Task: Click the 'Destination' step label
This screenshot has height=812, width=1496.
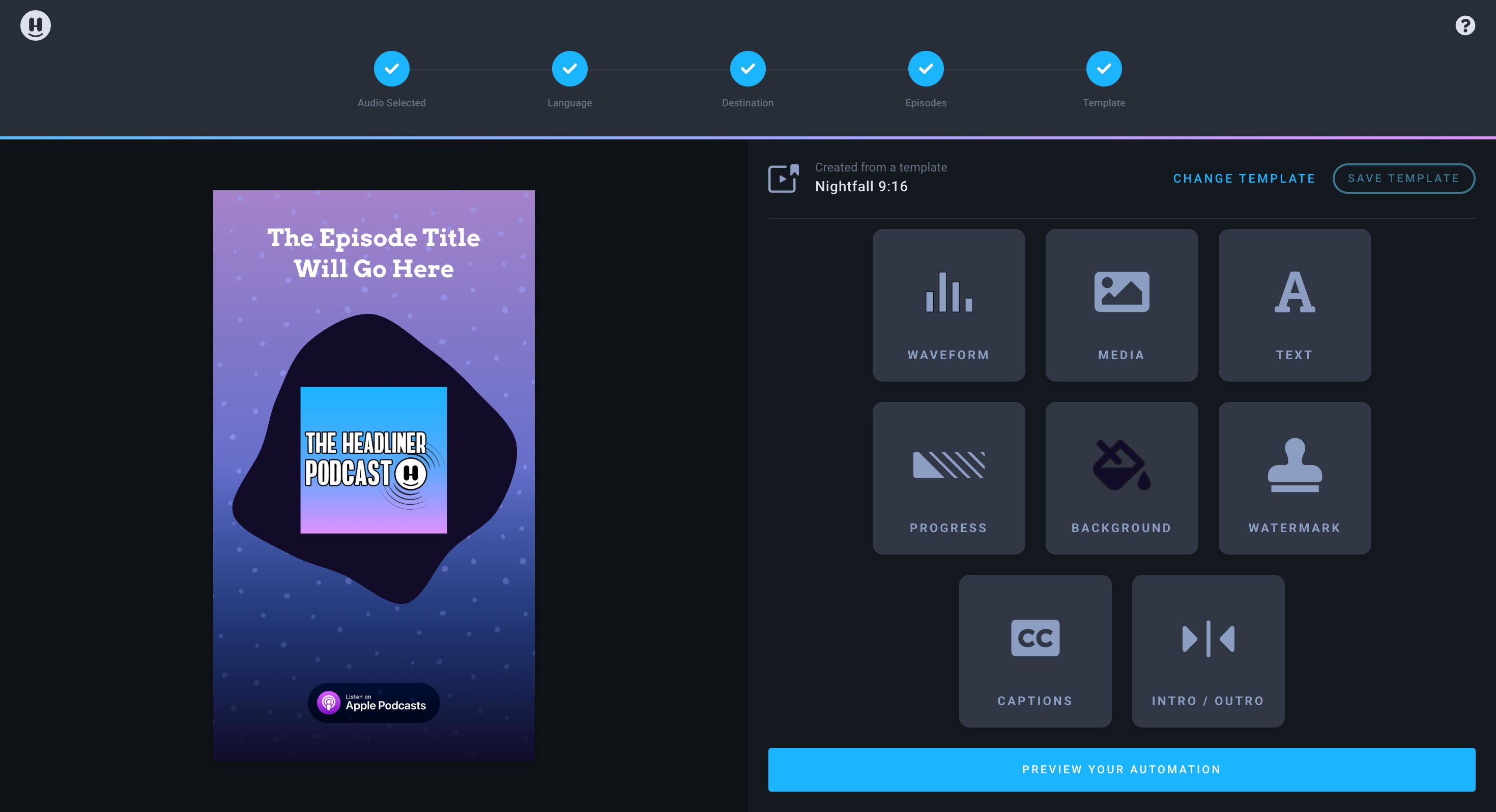Action: (747, 103)
